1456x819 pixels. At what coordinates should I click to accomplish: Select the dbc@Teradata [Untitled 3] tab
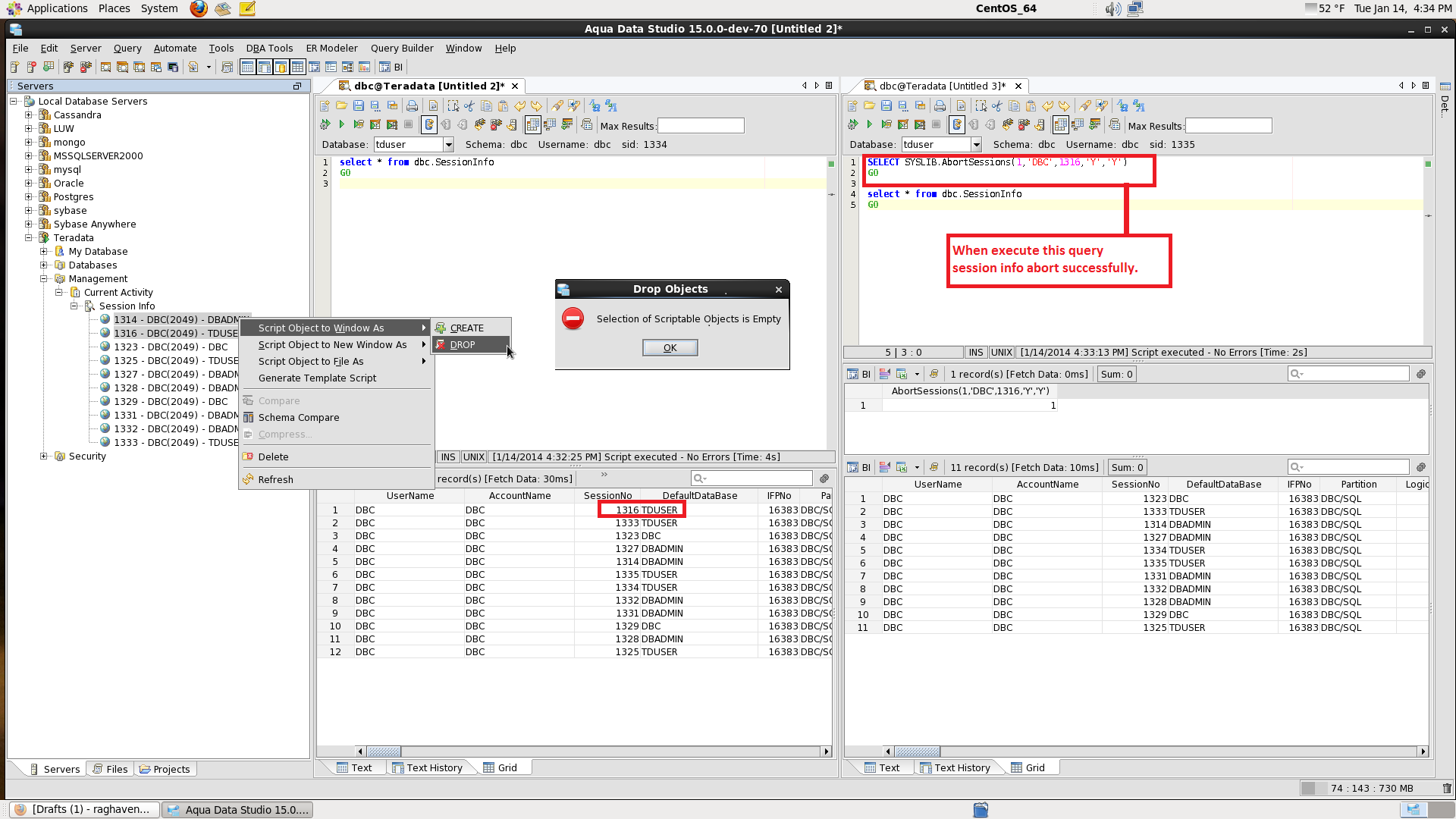(x=942, y=86)
